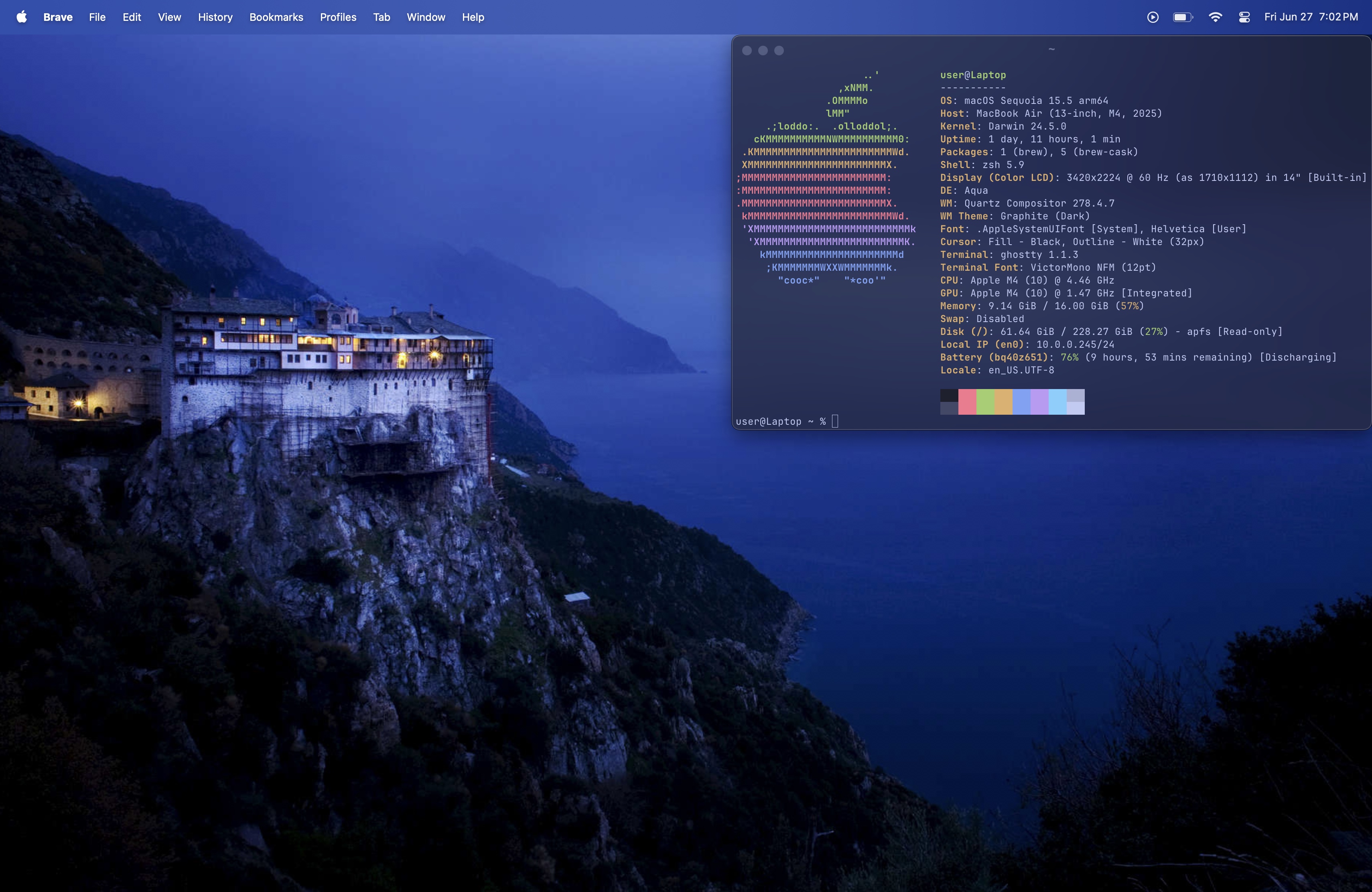Click the purple palette block
1372x892 pixels.
(1039, 401)
